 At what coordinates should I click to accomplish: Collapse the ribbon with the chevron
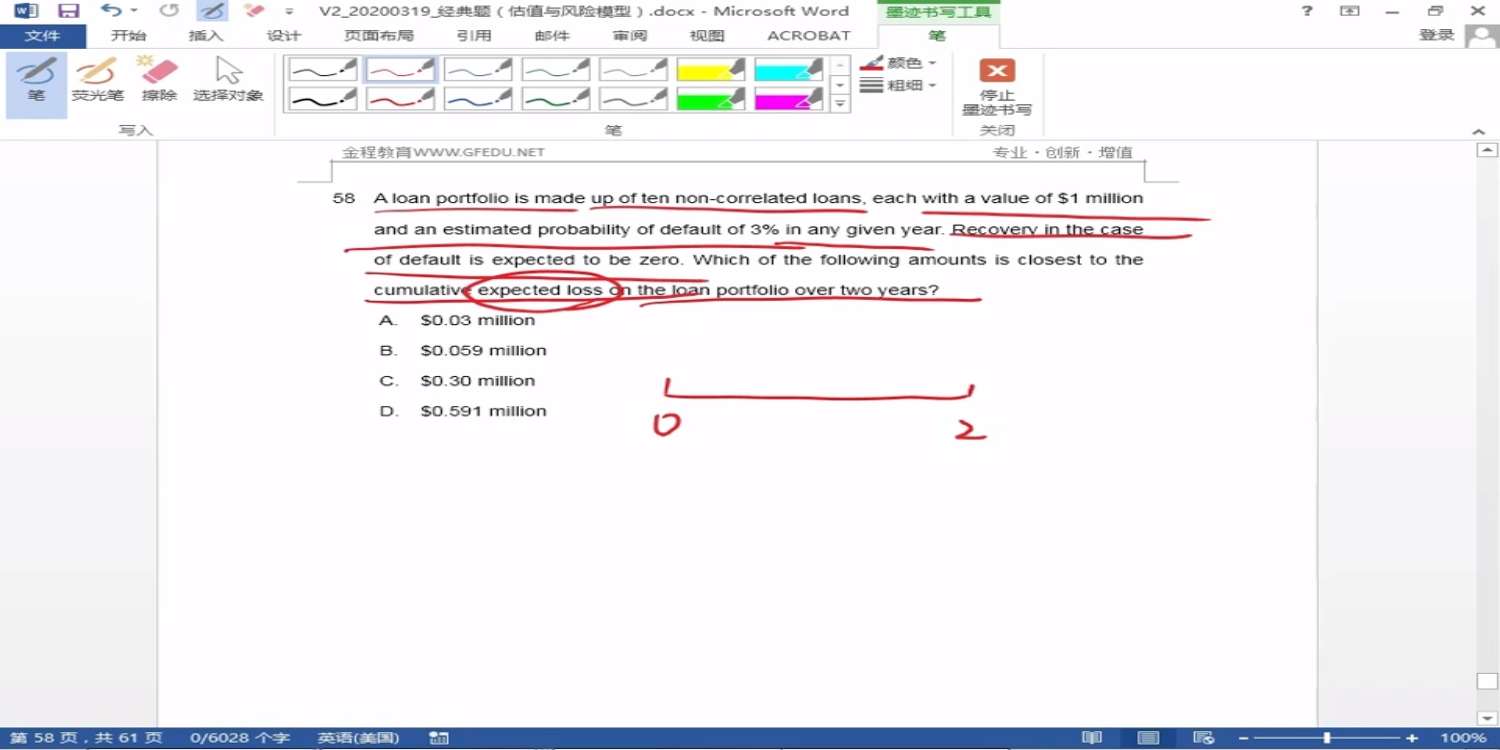[1479, 132]
